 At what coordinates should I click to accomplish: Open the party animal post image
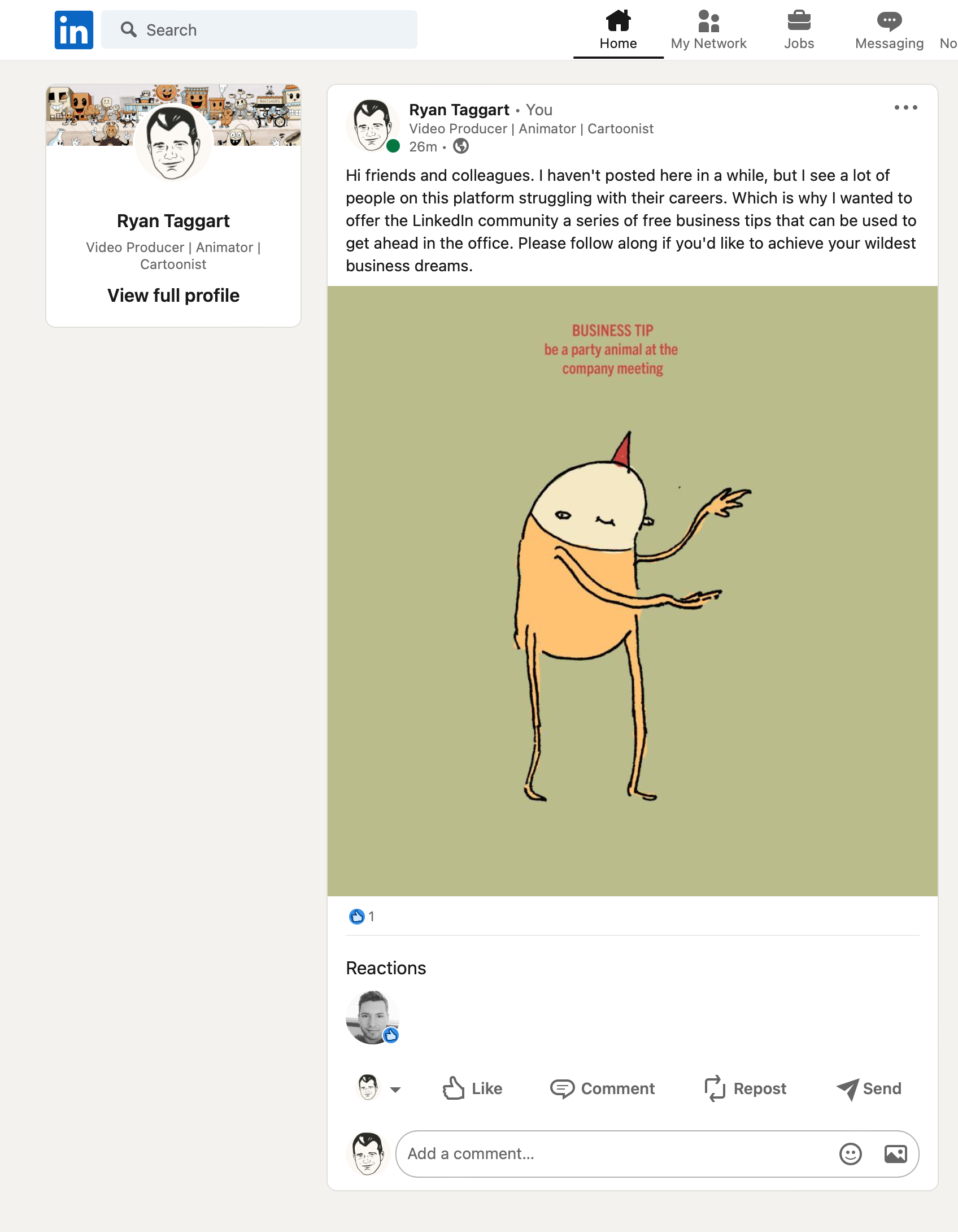[x=633, y=591]
